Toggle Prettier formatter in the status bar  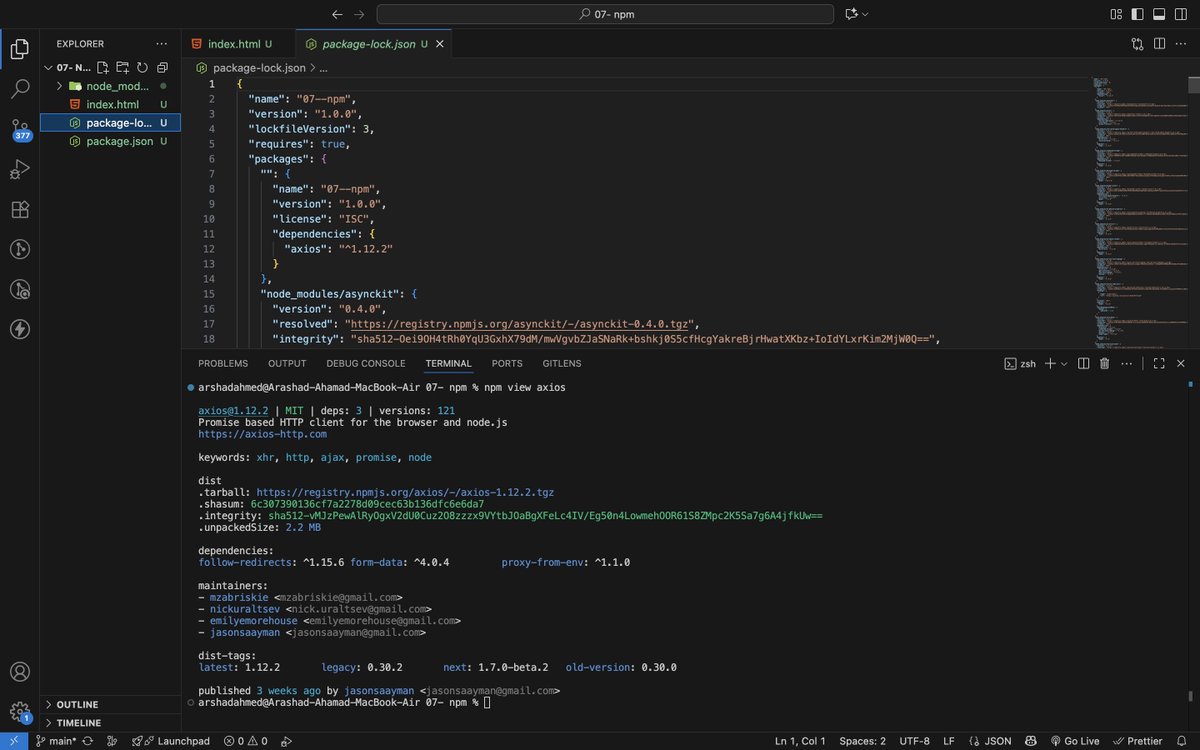[x=1138, y=741]
